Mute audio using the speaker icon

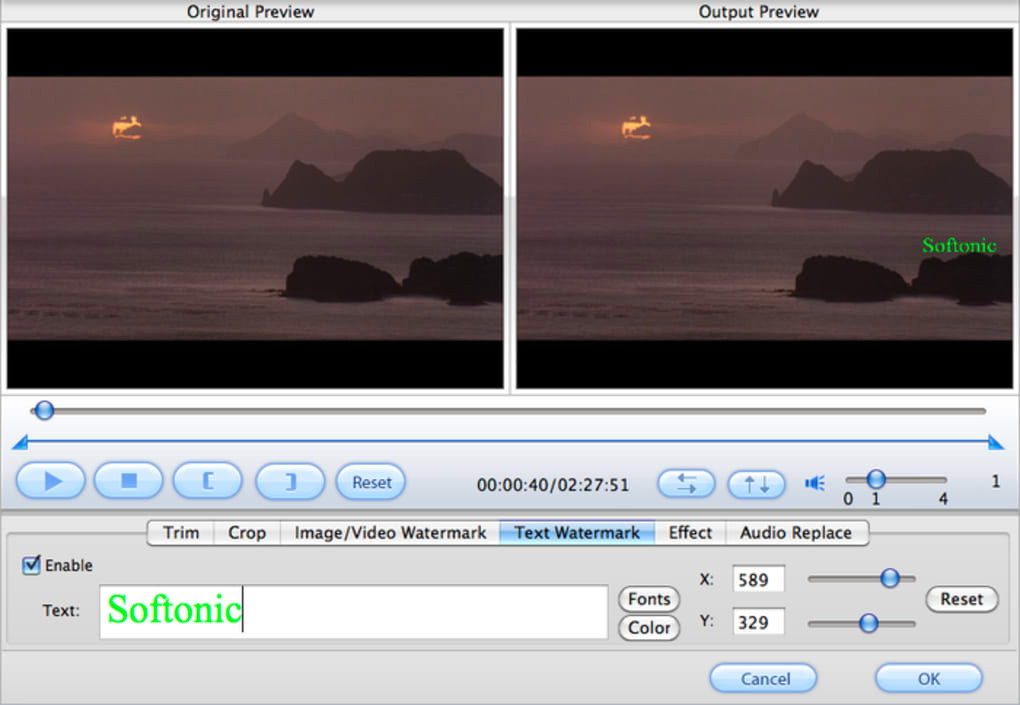[x=814, y=483]
